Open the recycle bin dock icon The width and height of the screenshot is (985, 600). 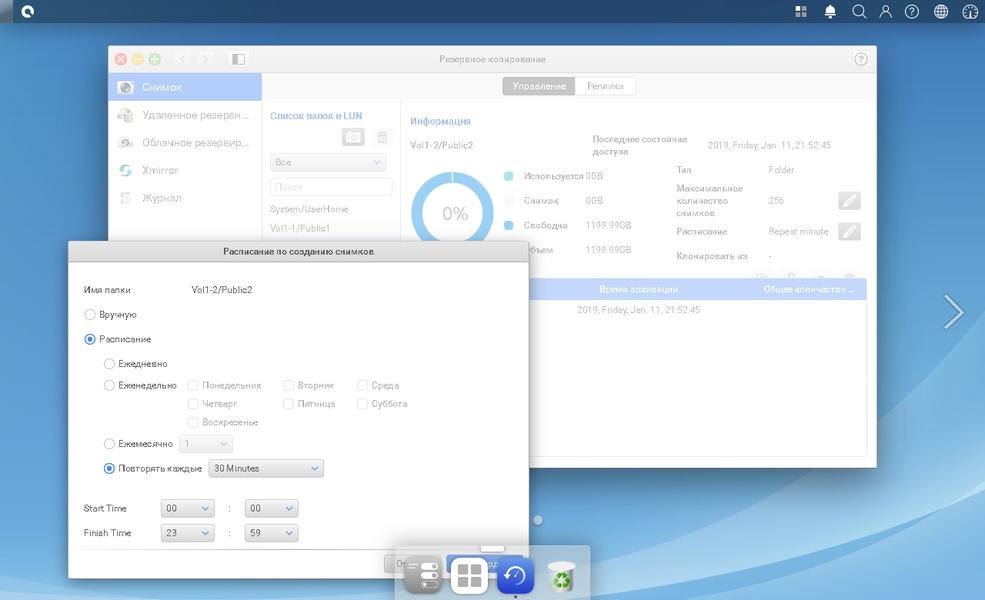click(x=561, y=576)
